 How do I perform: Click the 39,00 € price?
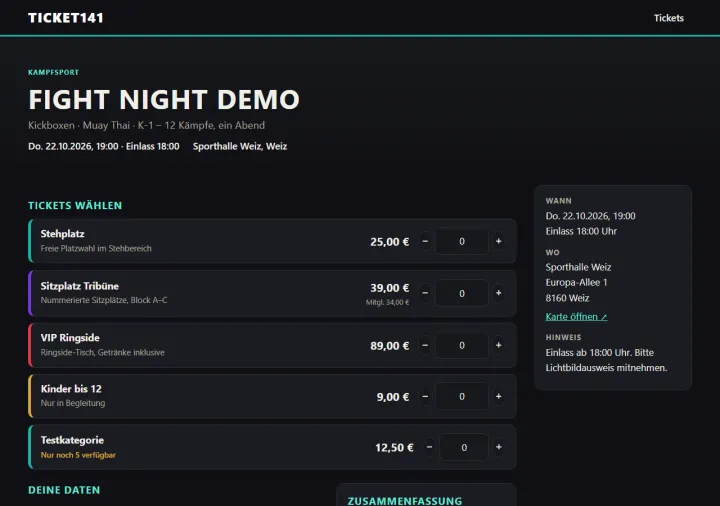tap(389, 288)
